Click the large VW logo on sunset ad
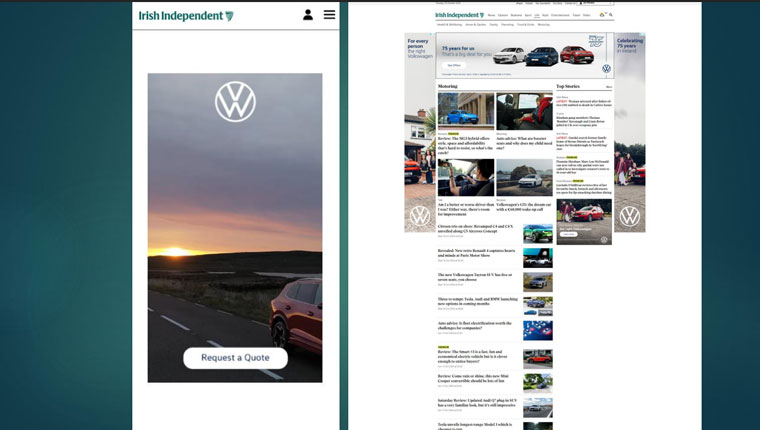The height and width of the screenshot is (430, 760). [x=235, y=101]
